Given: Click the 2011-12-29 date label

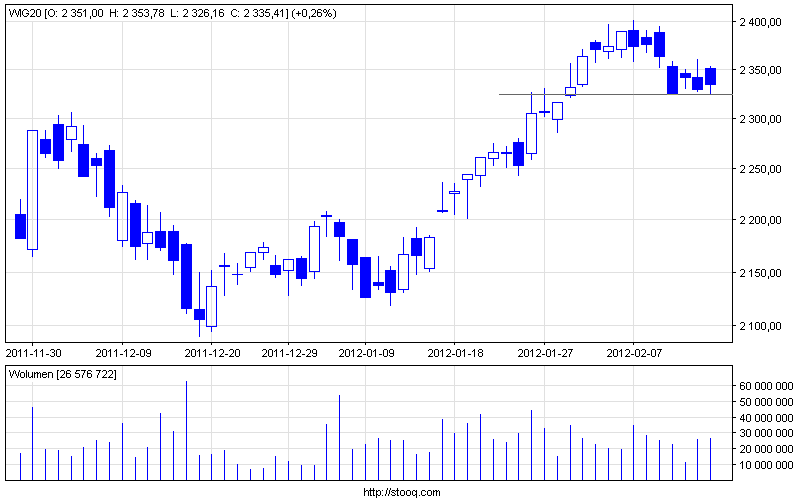Looking at the screenshot, I should point(289,353).
